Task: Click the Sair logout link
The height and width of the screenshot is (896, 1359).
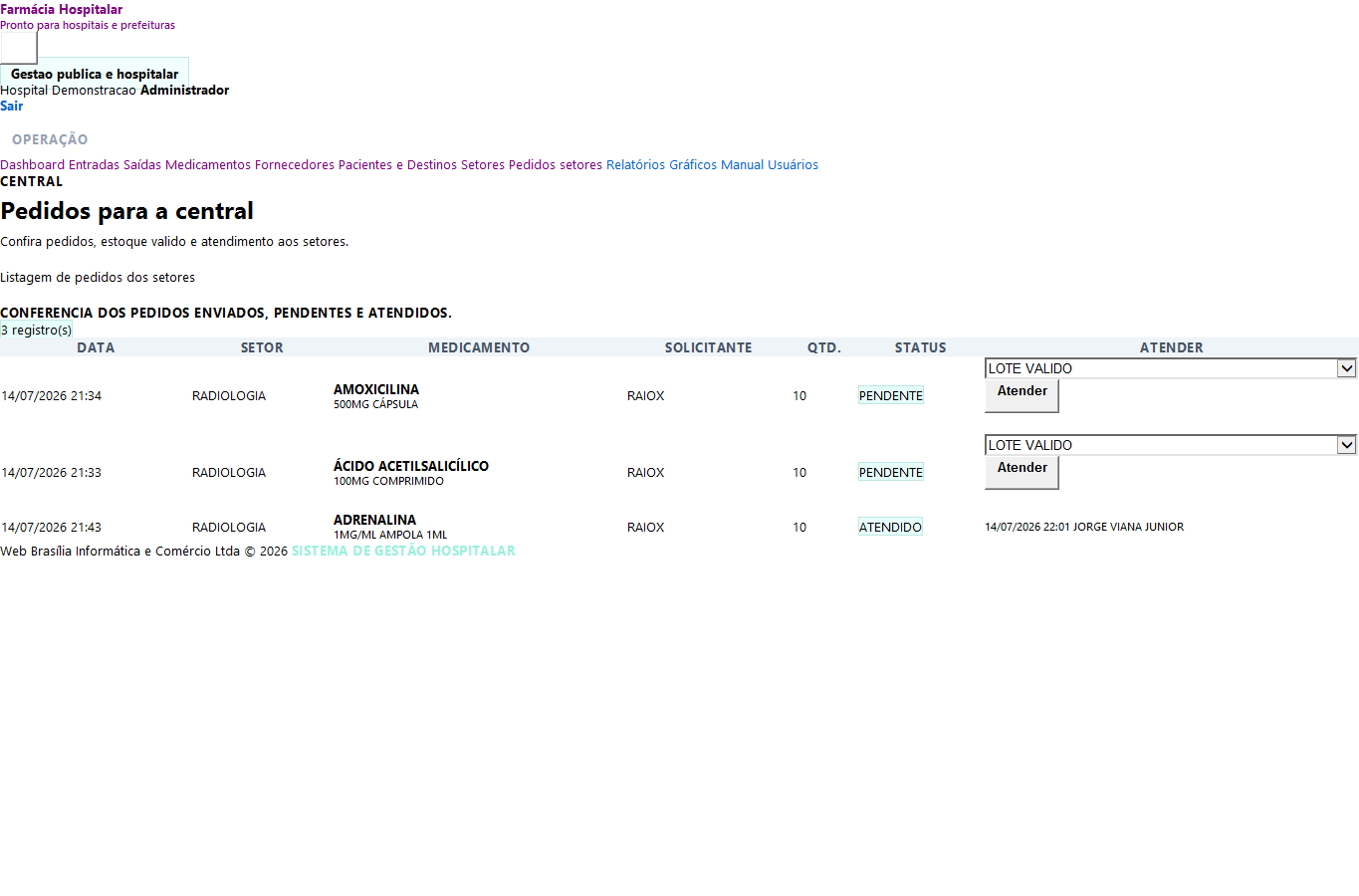Action: click(x=12, y=107)
